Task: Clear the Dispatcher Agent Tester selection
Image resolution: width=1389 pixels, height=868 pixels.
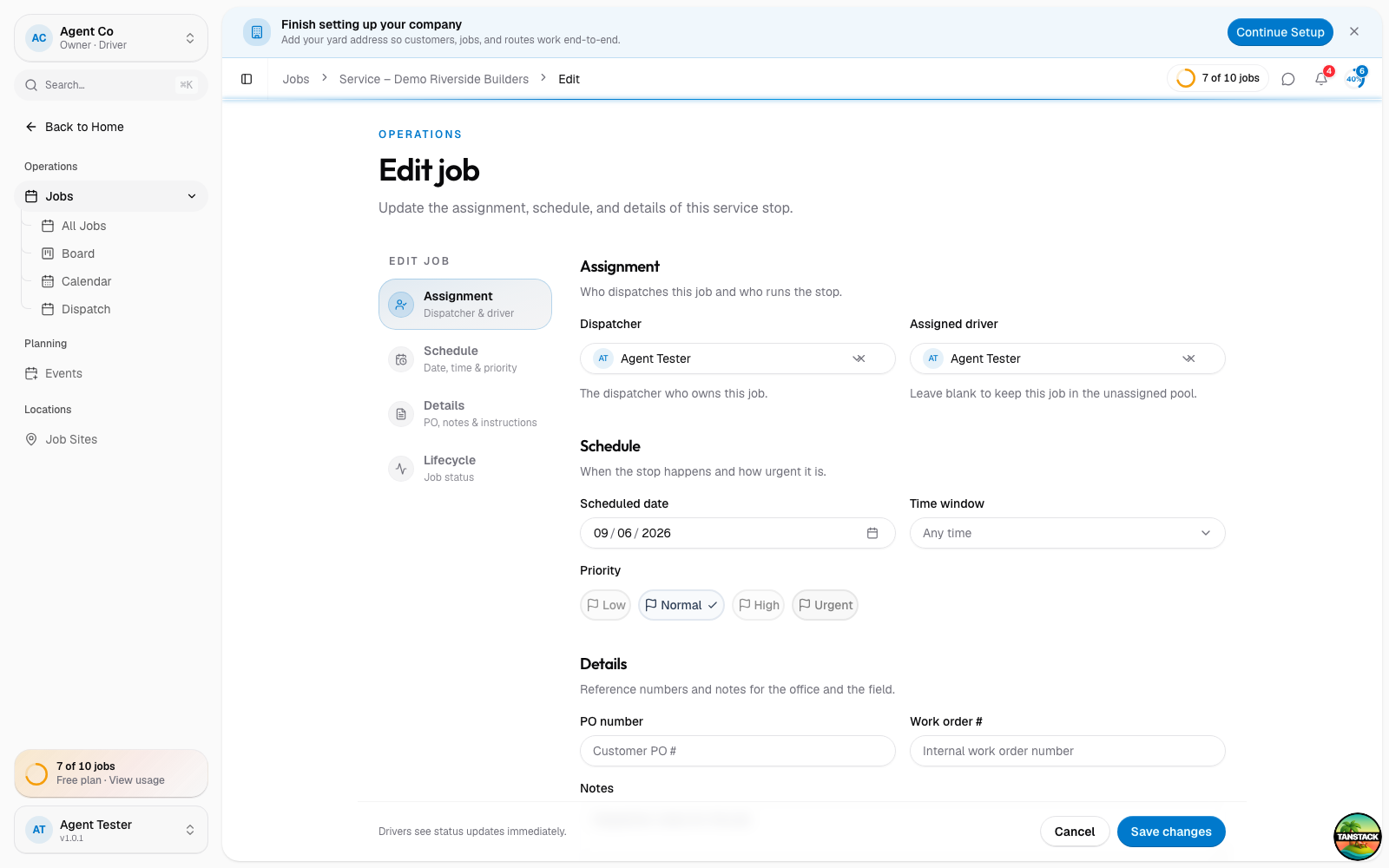Action: [859, 358]
